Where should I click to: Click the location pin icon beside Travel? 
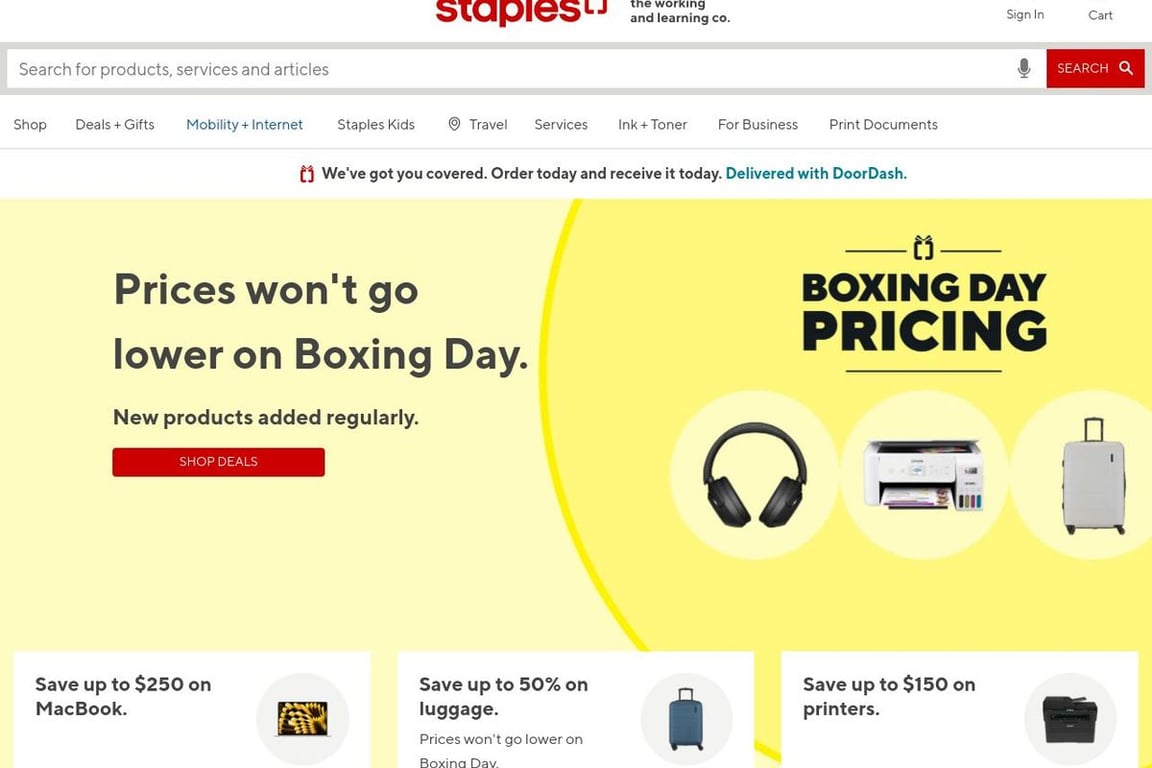click(x=453, y=123)
